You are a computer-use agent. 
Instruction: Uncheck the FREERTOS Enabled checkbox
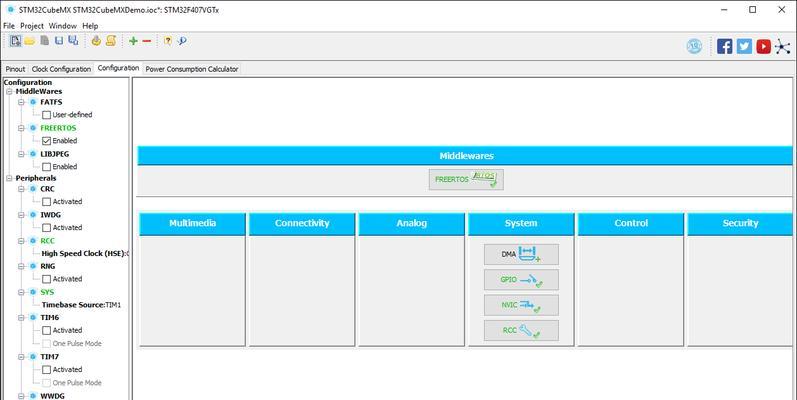coord(46,141)
